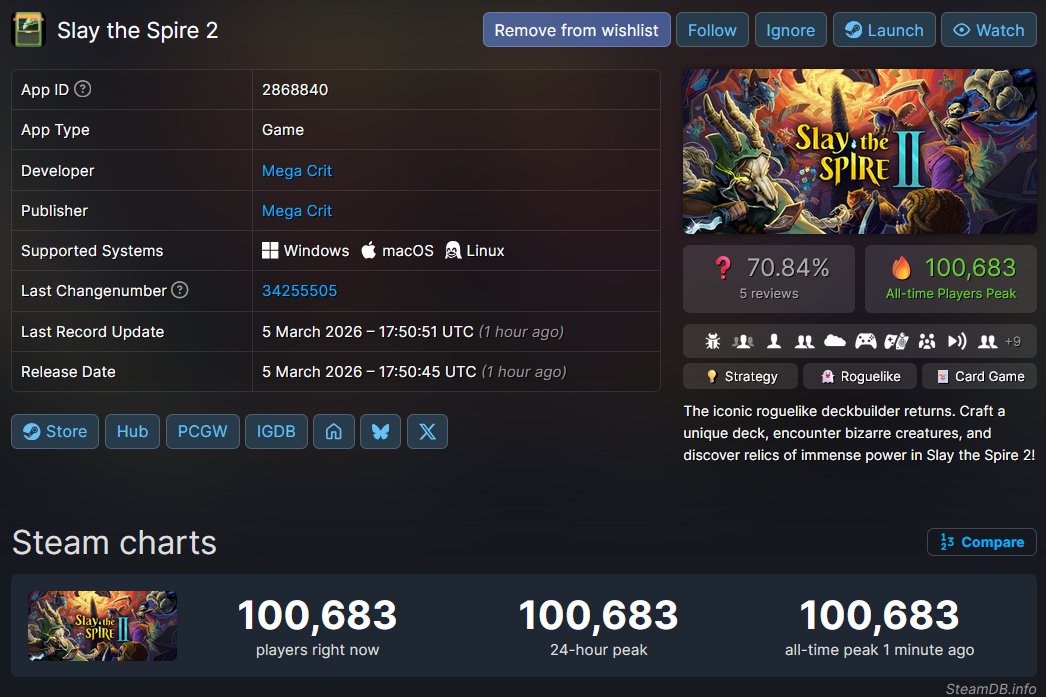Click the Linux penguin icon

(453, 251)
